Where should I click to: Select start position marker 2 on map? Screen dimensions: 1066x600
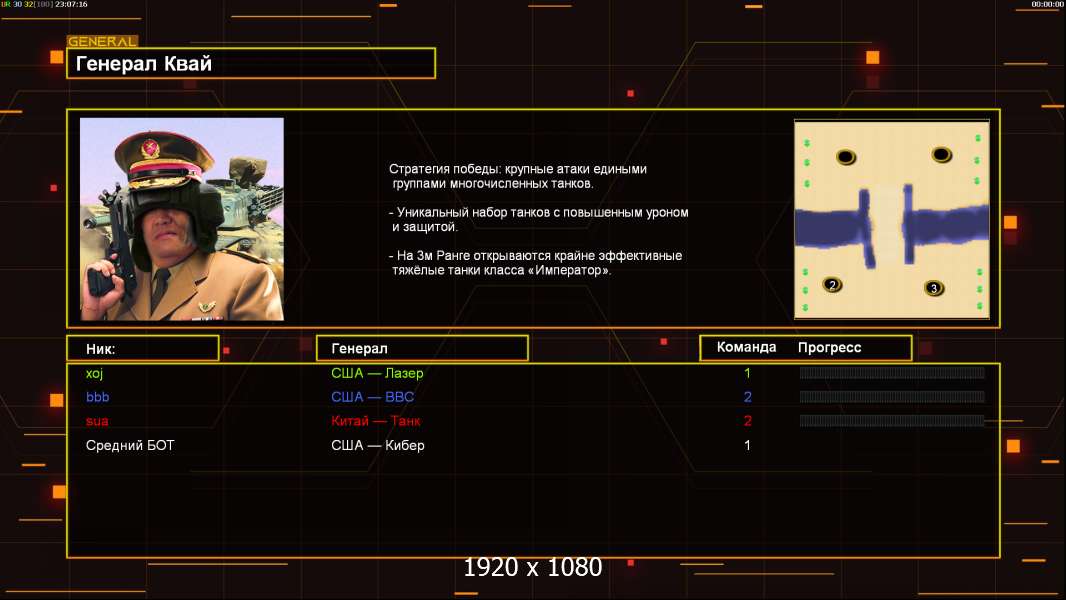pos(832,285)
